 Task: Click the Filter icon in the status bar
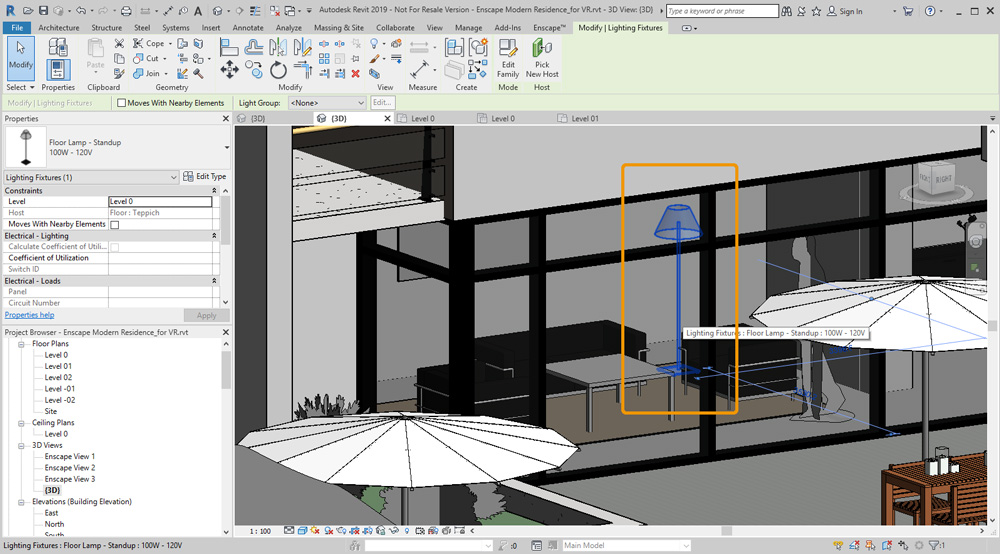[x=936, y=545]
